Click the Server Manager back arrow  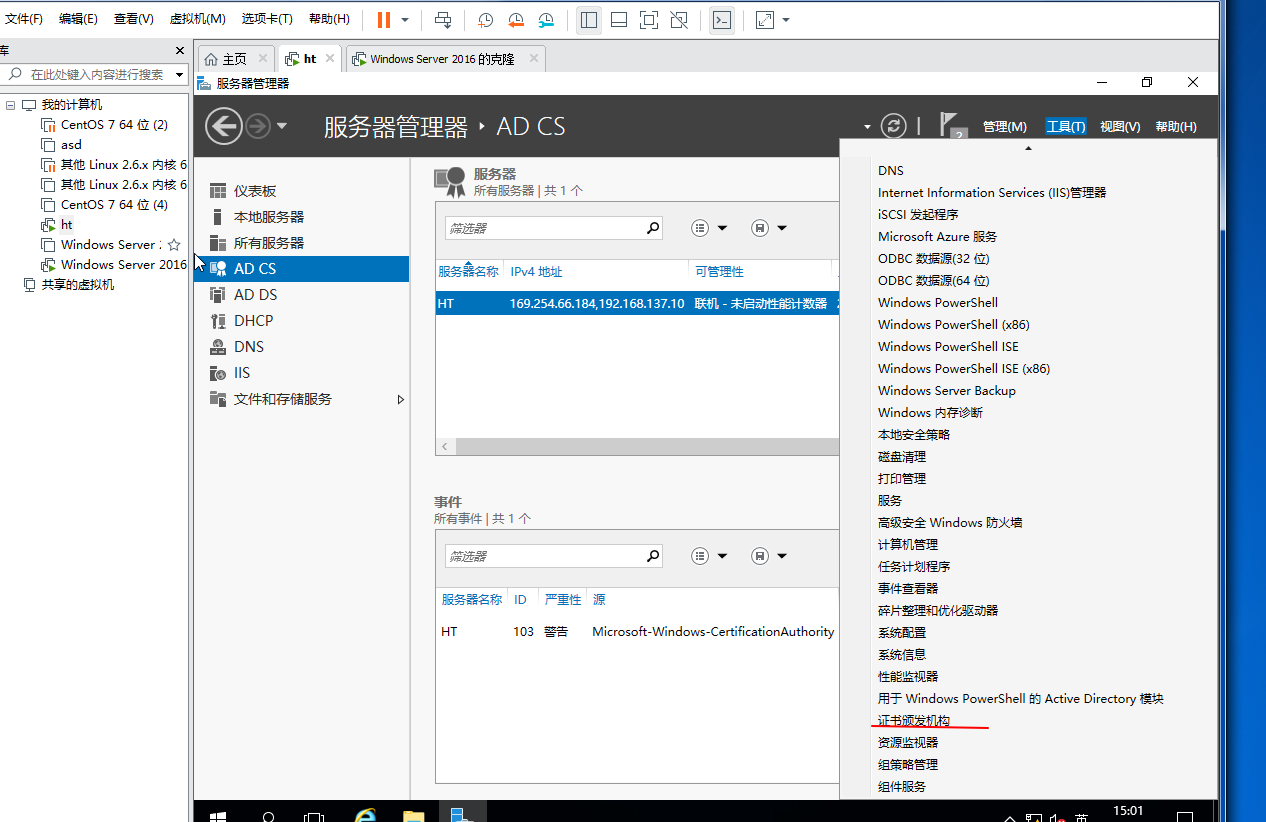224,126
